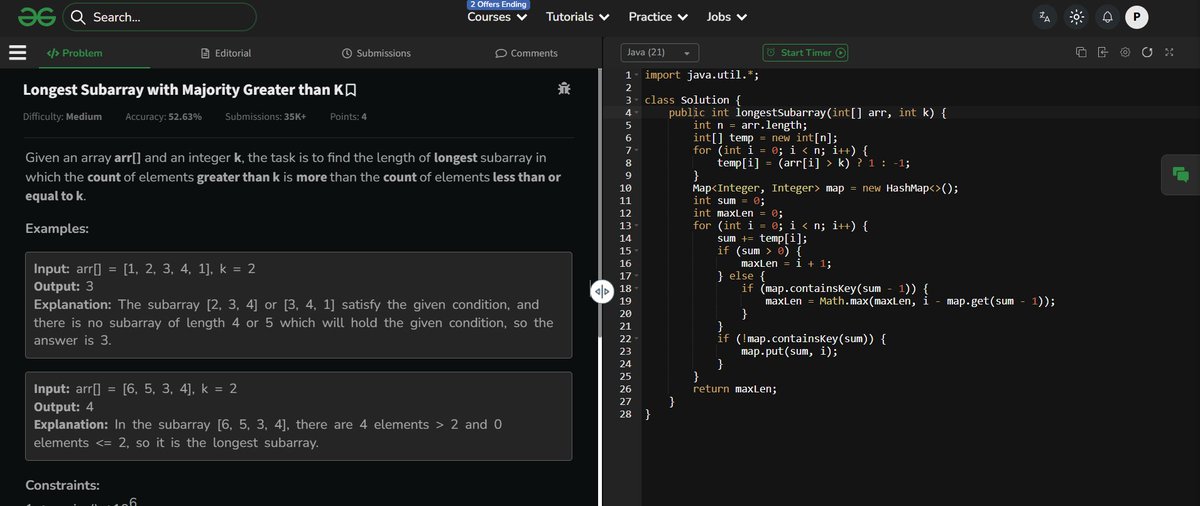Image resolution: width=1200 pixels, height=506 pixels.
Task: Expand the Jobs dropdown menu
Action: (728, 17)
